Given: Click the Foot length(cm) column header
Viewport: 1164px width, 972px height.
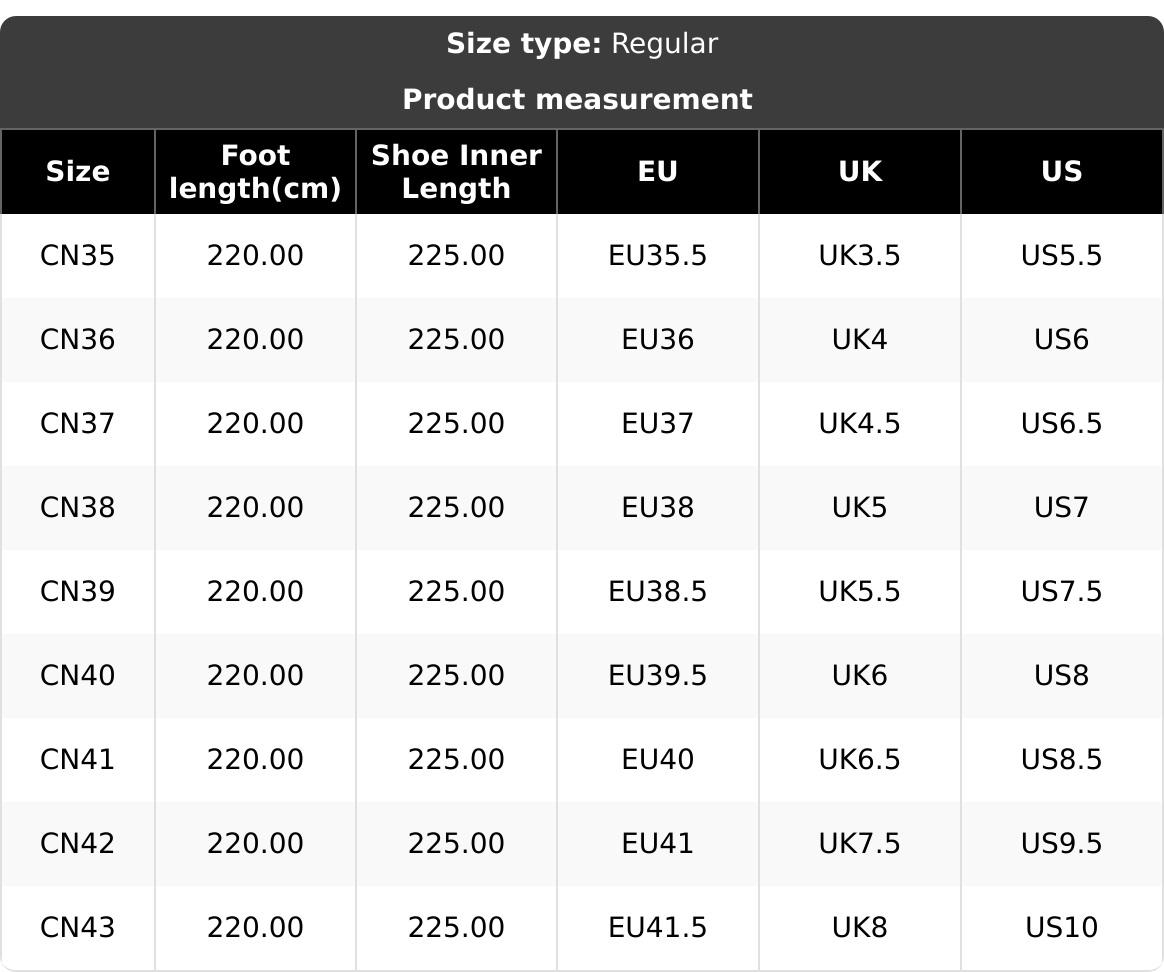Looking at the screenshot, I should 255,172.
